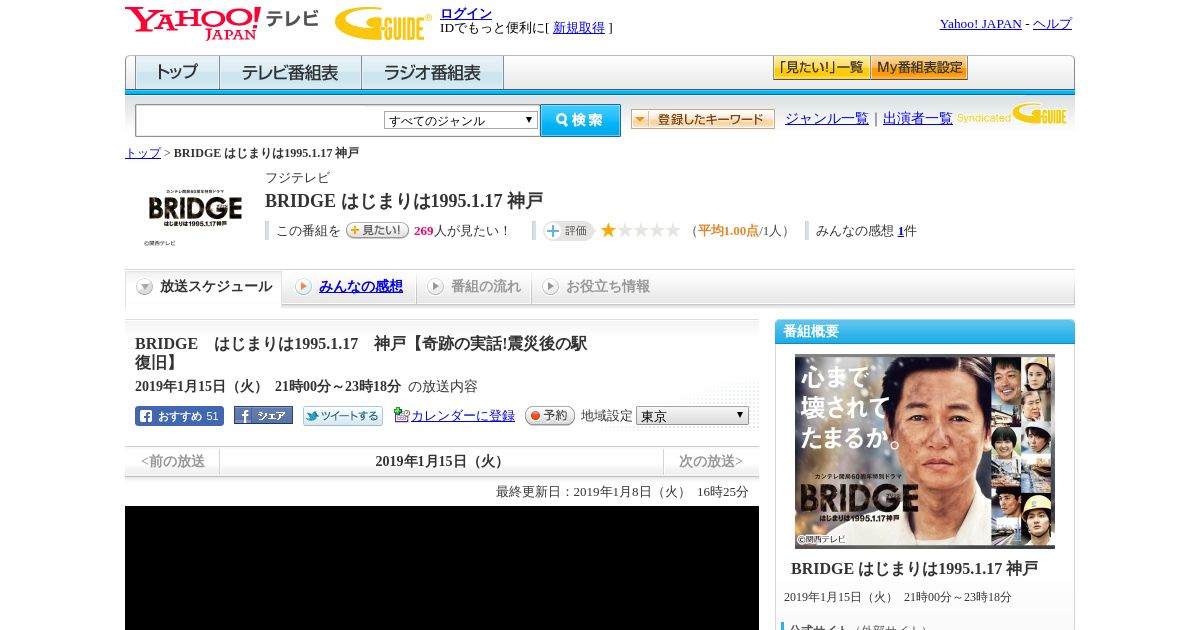Click the black video player area

[442, 568]
